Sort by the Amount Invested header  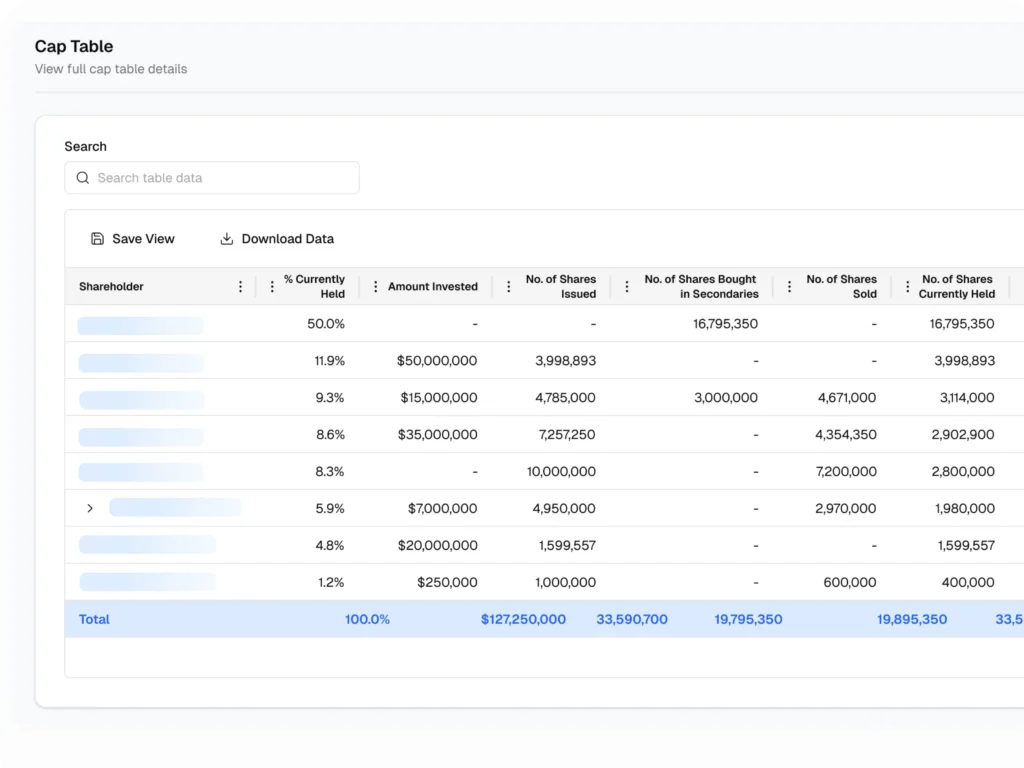[432, 286]
